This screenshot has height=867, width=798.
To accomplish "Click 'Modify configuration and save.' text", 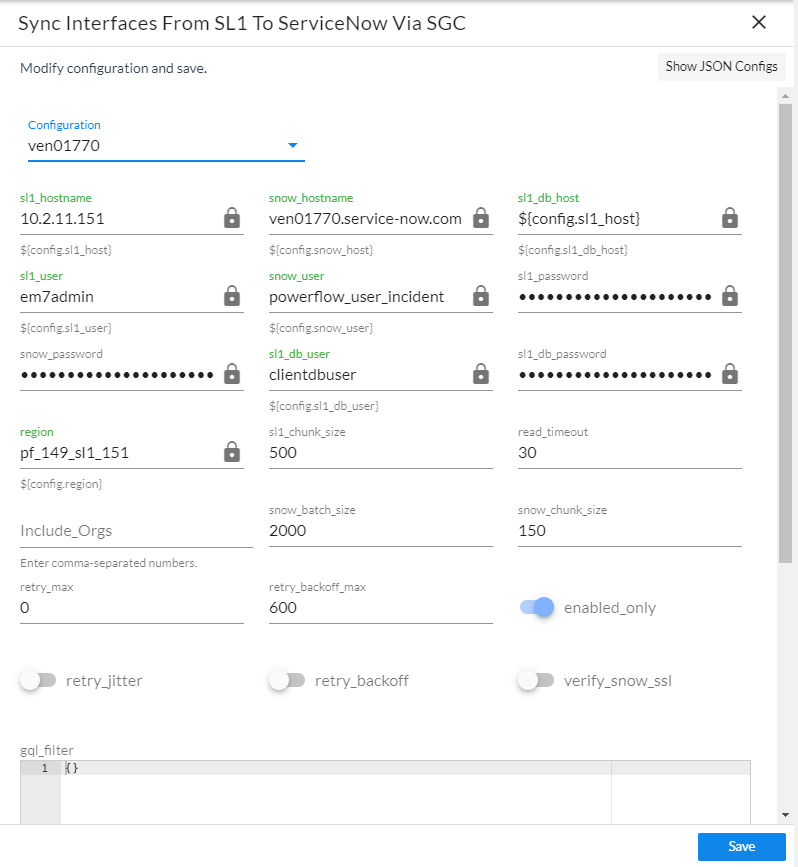I will pyautogui.click(x=113, y=69).
